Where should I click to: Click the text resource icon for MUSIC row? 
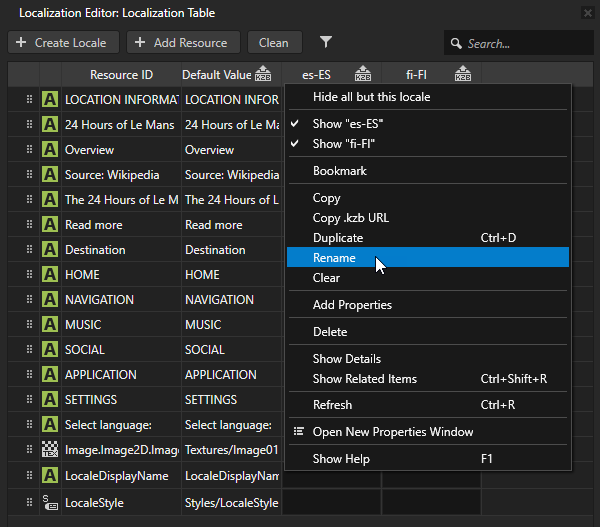pyautogui.click(x=50, y=325)
